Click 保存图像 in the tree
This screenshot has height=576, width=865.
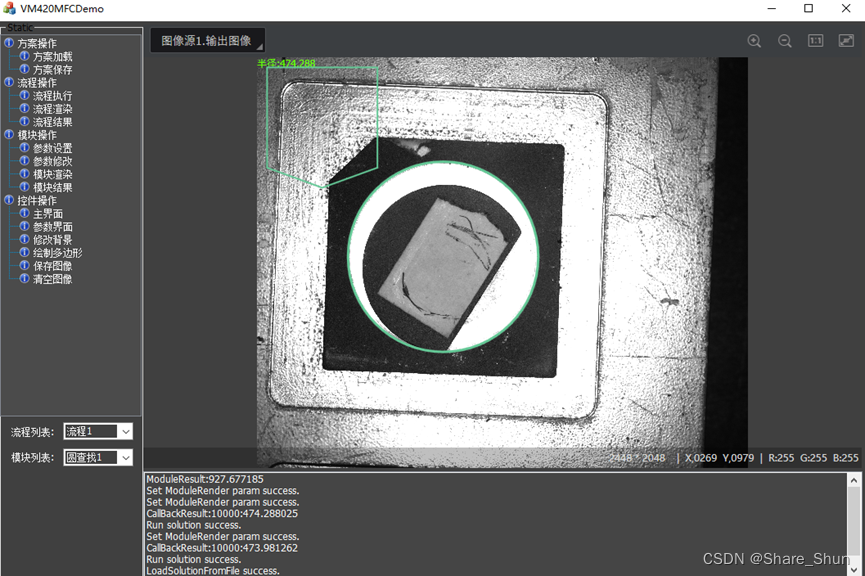[52, 266]
